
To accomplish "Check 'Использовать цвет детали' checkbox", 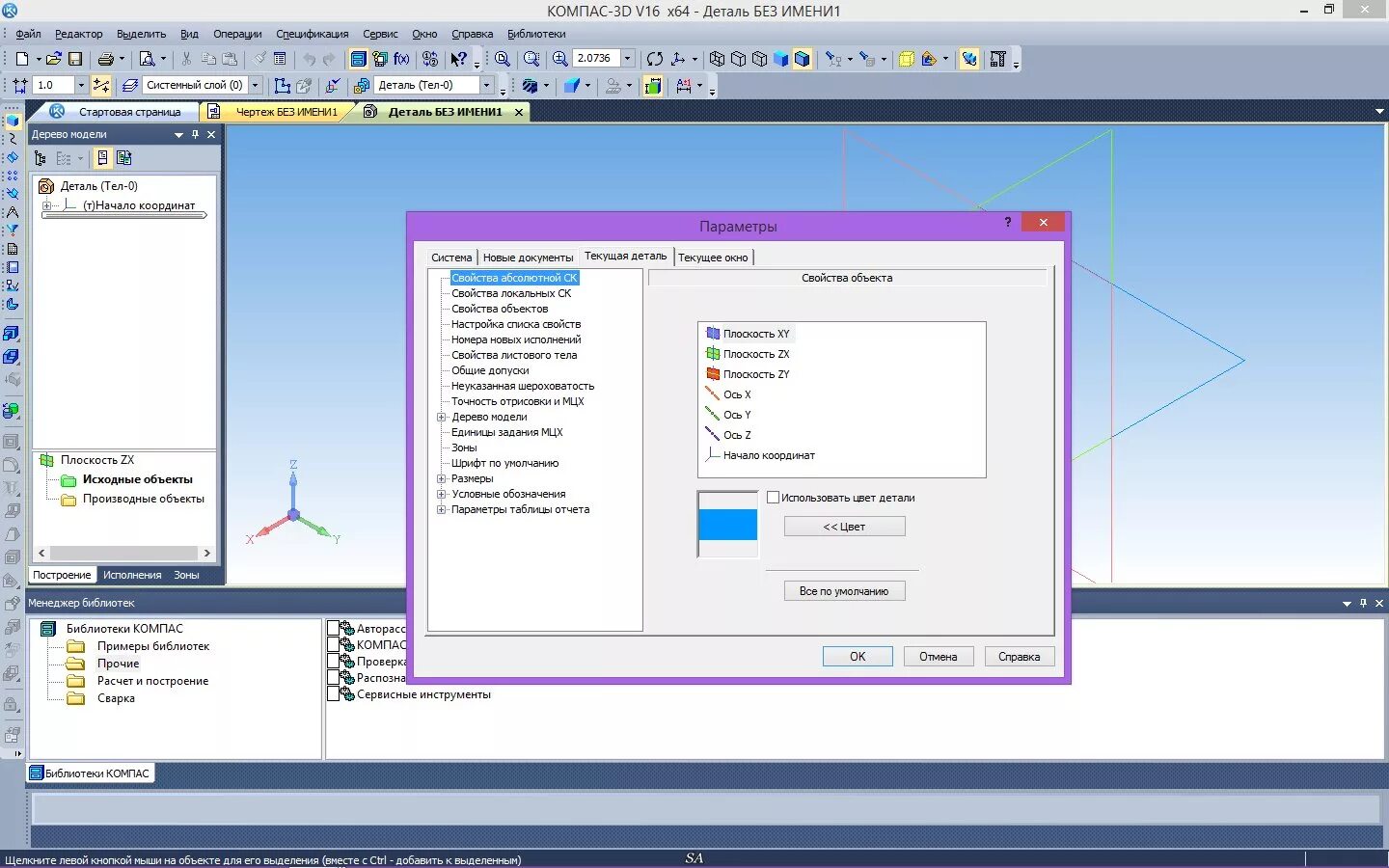I will click(x=773, y=498).
